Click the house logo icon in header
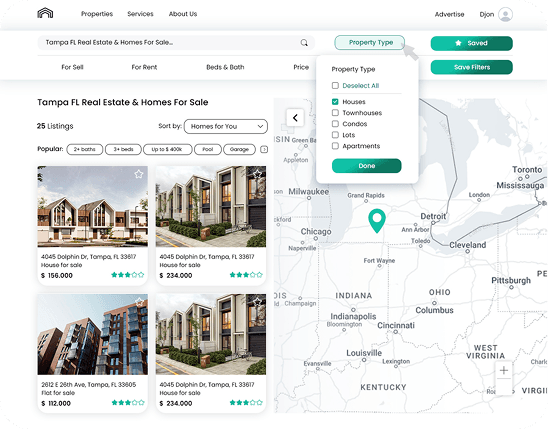This screenshot has width=548, height=429. coord(45,13)
